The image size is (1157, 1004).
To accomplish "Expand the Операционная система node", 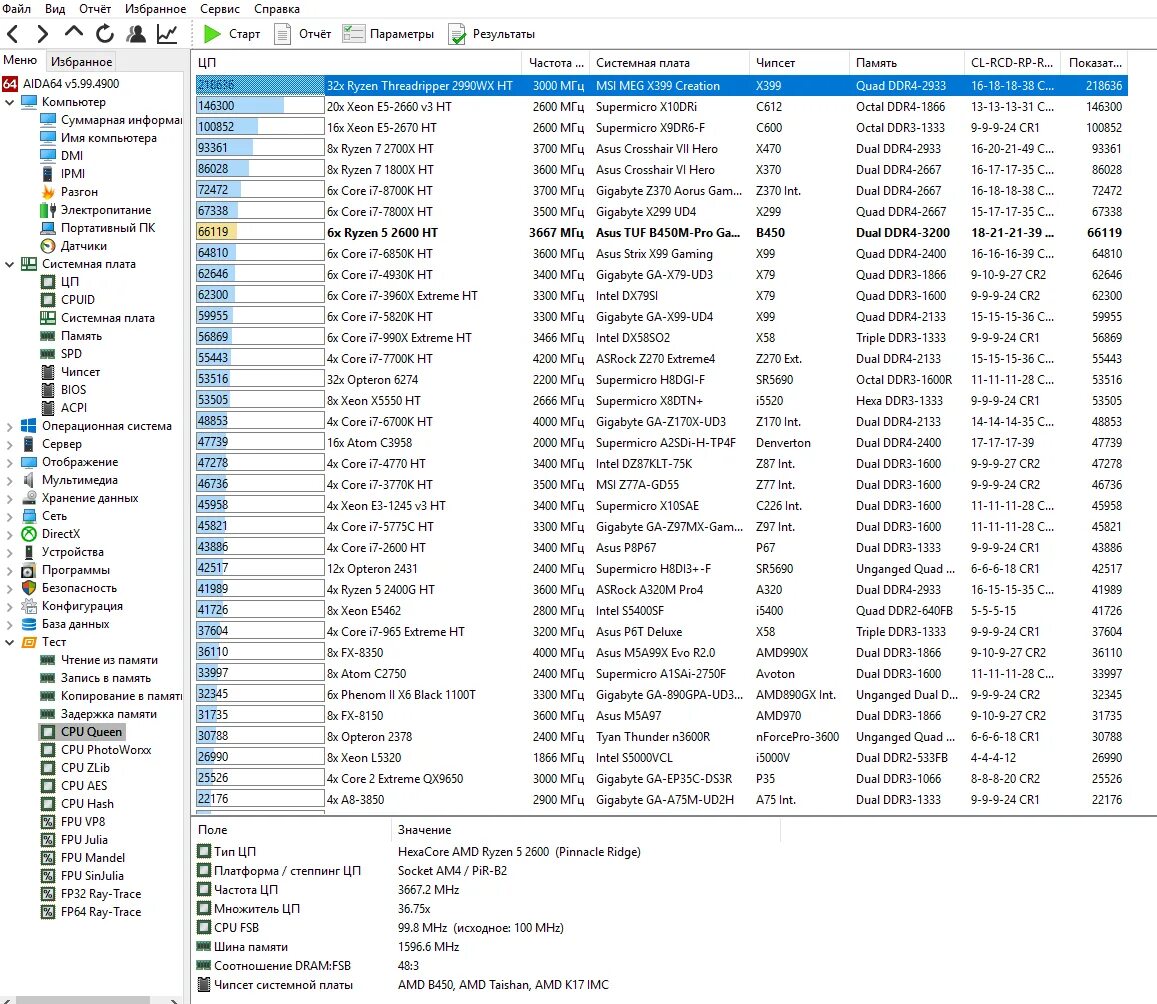I will coord(10,426).
